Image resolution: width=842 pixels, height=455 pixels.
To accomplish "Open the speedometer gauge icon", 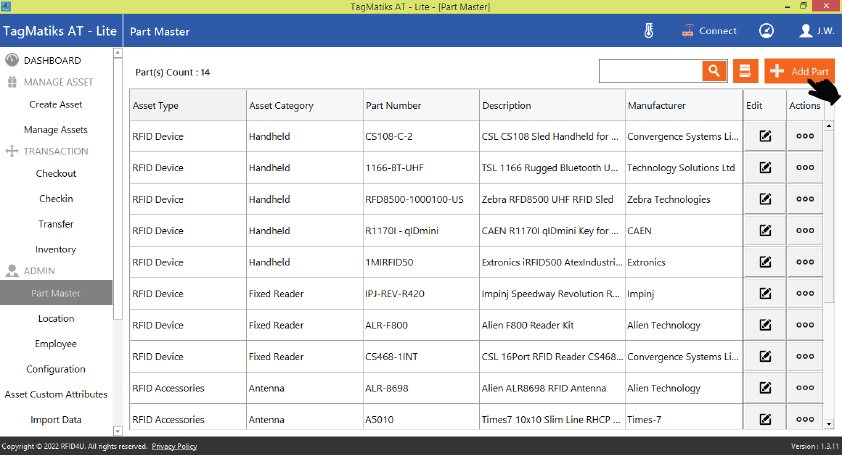I will tap(767, 31).
